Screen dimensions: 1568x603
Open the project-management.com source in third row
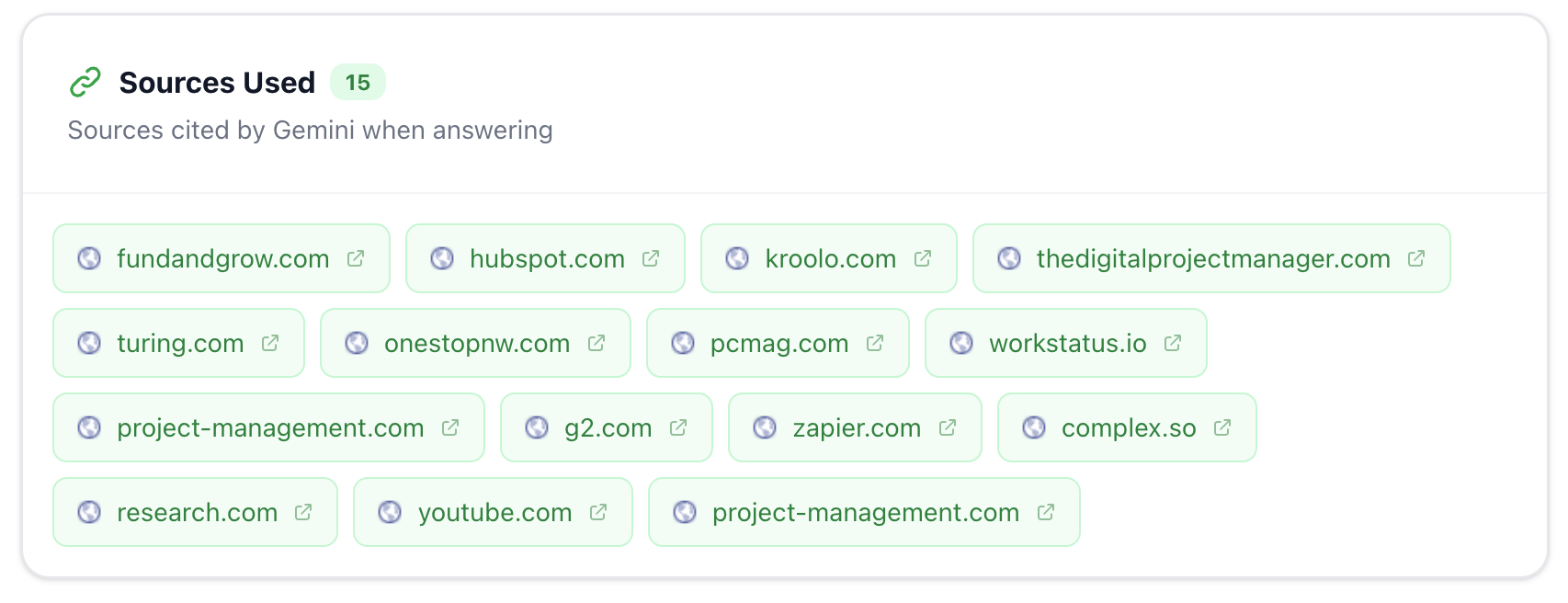[x=268, y=427]
